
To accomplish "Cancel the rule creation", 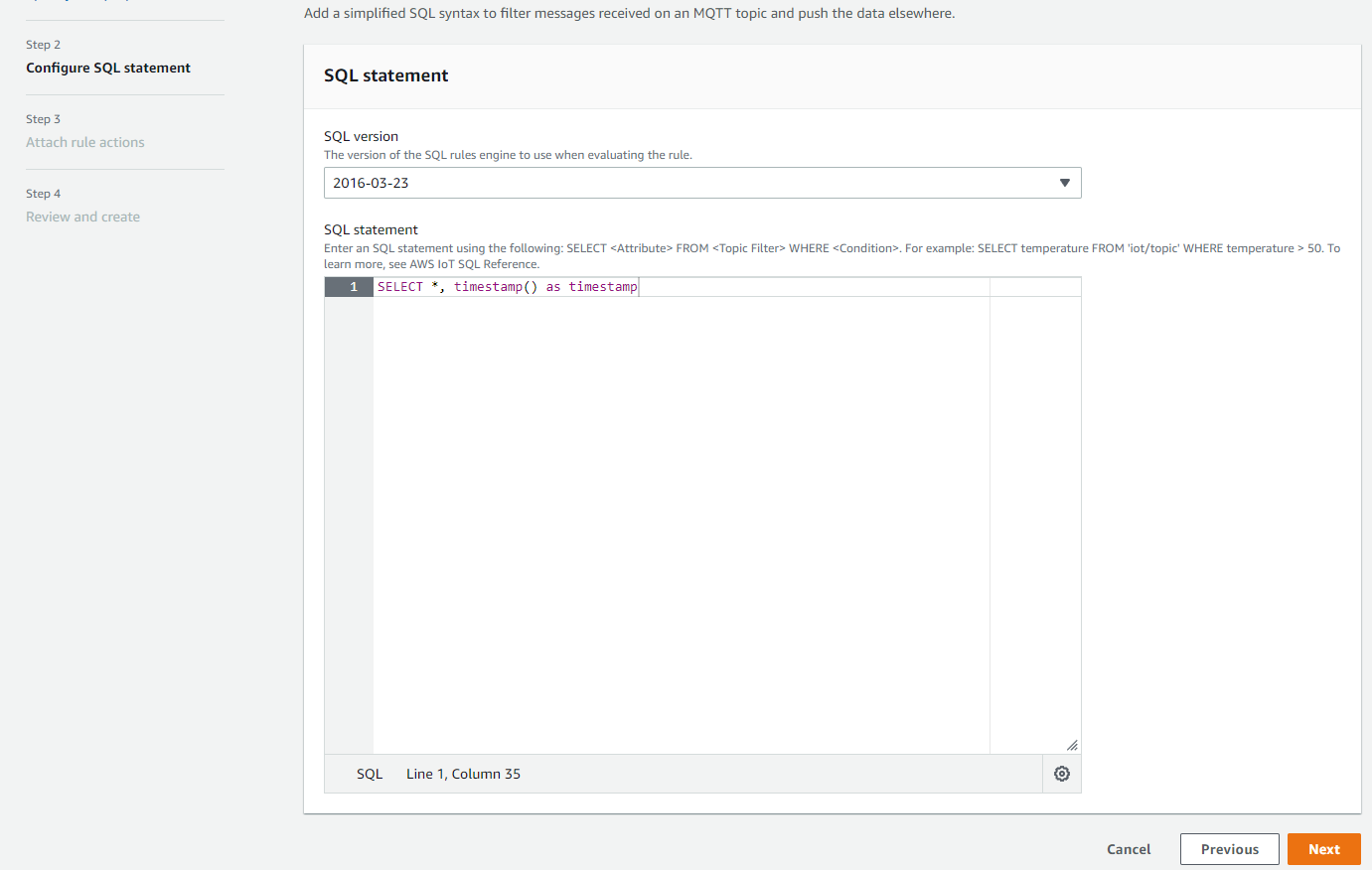I will tap(1129, 849).
